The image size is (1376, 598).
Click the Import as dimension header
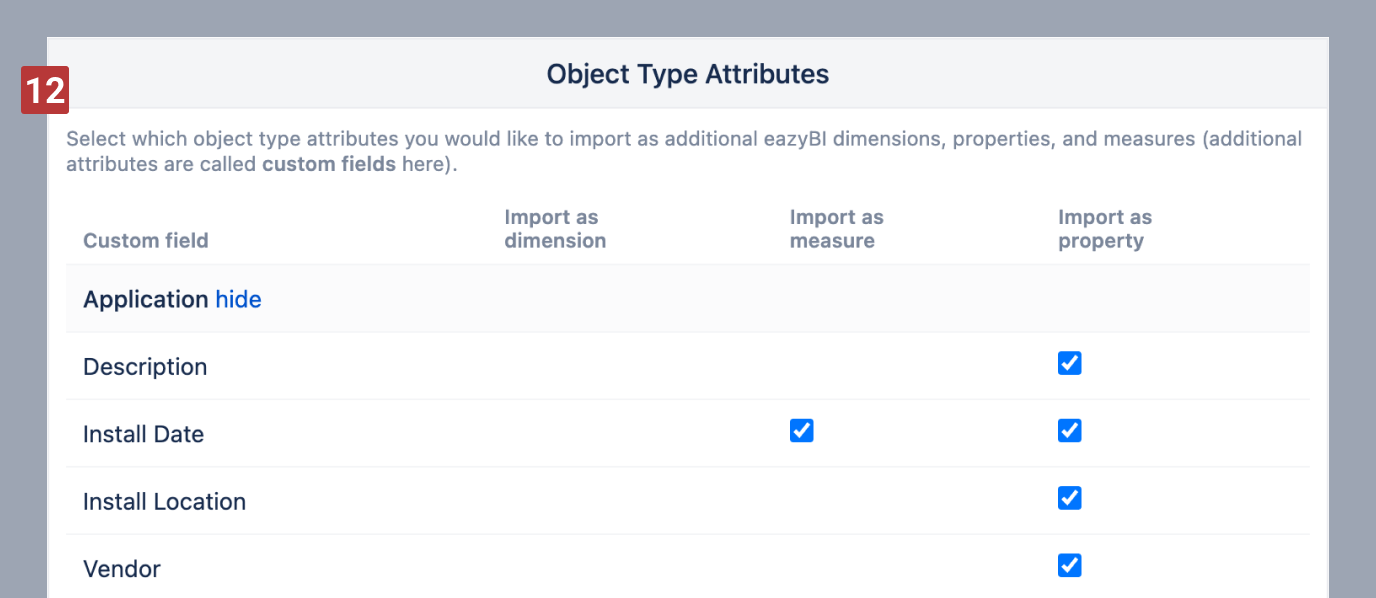pyautogui.click(x=555, y=229)
